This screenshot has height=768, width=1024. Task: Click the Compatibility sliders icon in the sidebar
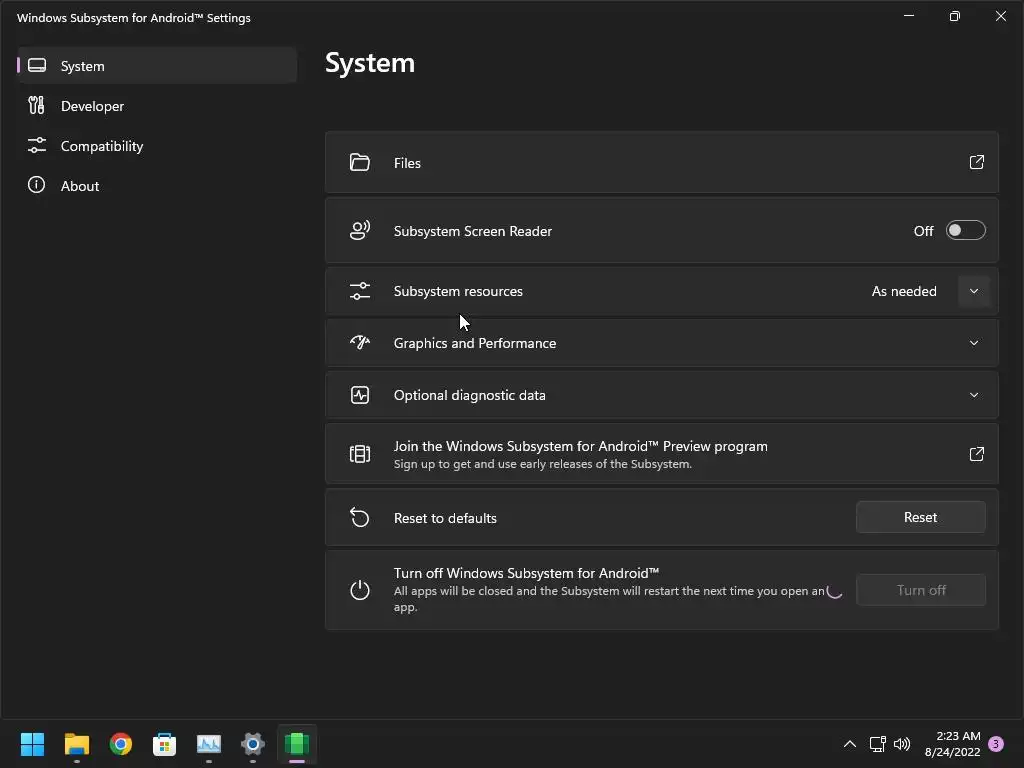[37, 145]
